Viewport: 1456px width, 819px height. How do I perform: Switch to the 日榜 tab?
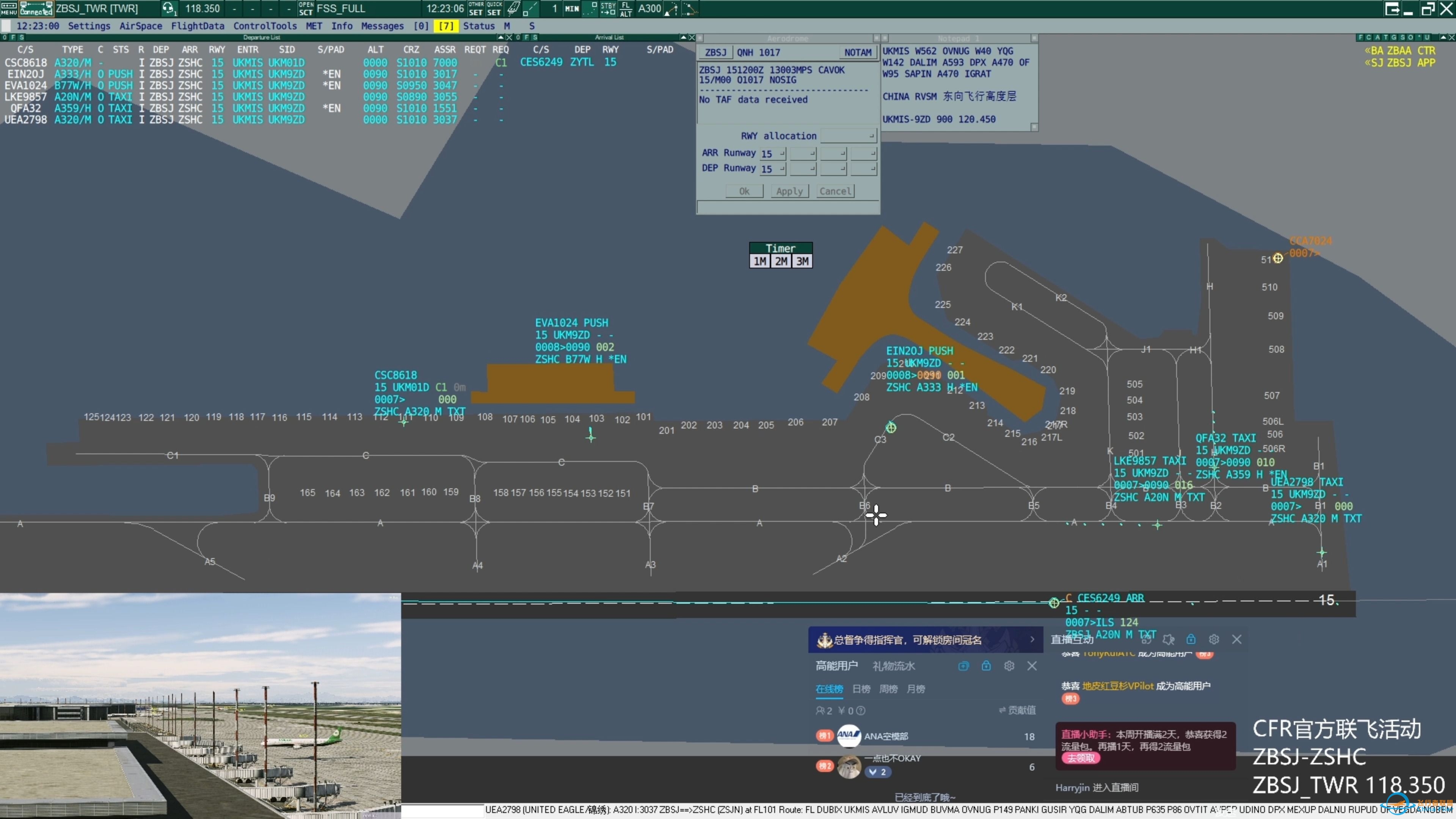(861, 689)
